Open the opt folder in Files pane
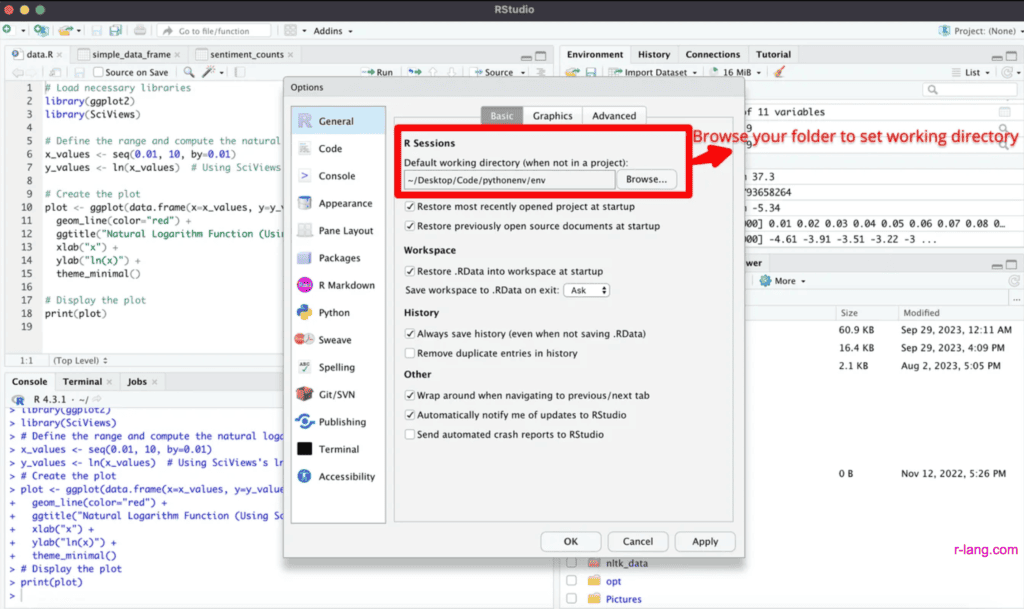 (x=613, y=581)
